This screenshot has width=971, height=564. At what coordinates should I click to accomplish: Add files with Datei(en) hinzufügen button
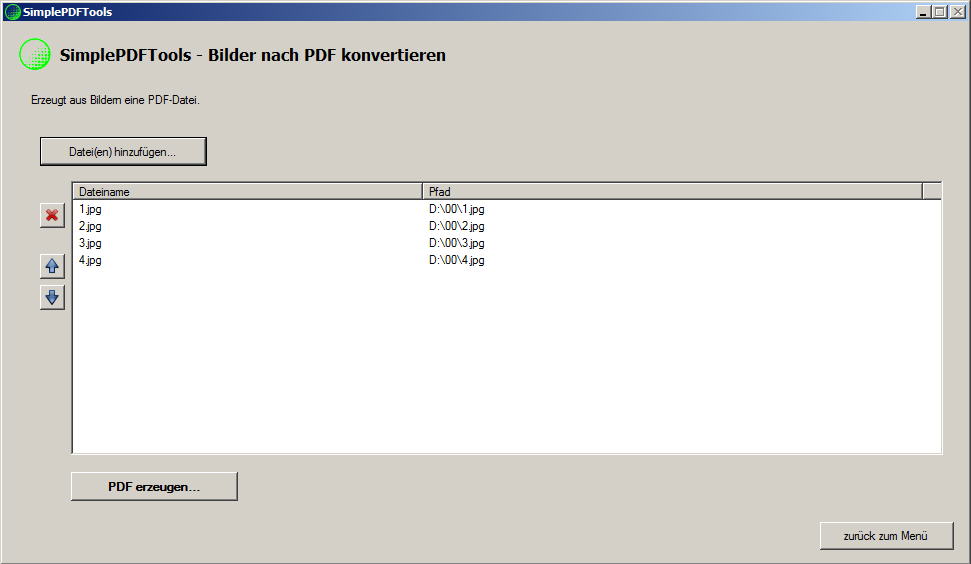[x=123, y=152]
